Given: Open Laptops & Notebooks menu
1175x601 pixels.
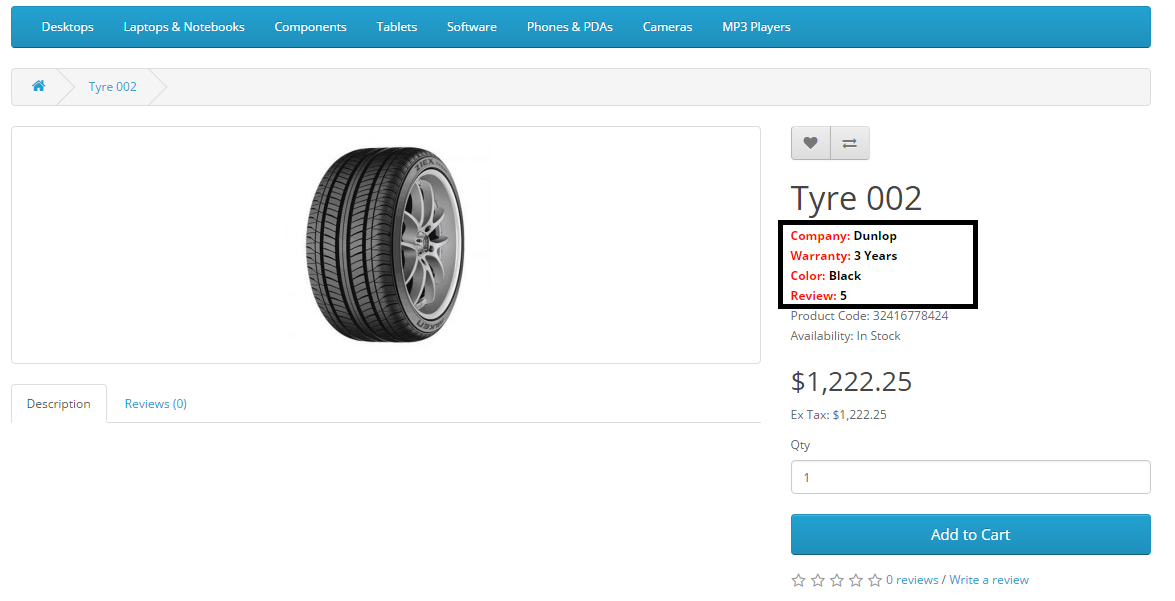Looking at the screenshot, I should 184,27.
